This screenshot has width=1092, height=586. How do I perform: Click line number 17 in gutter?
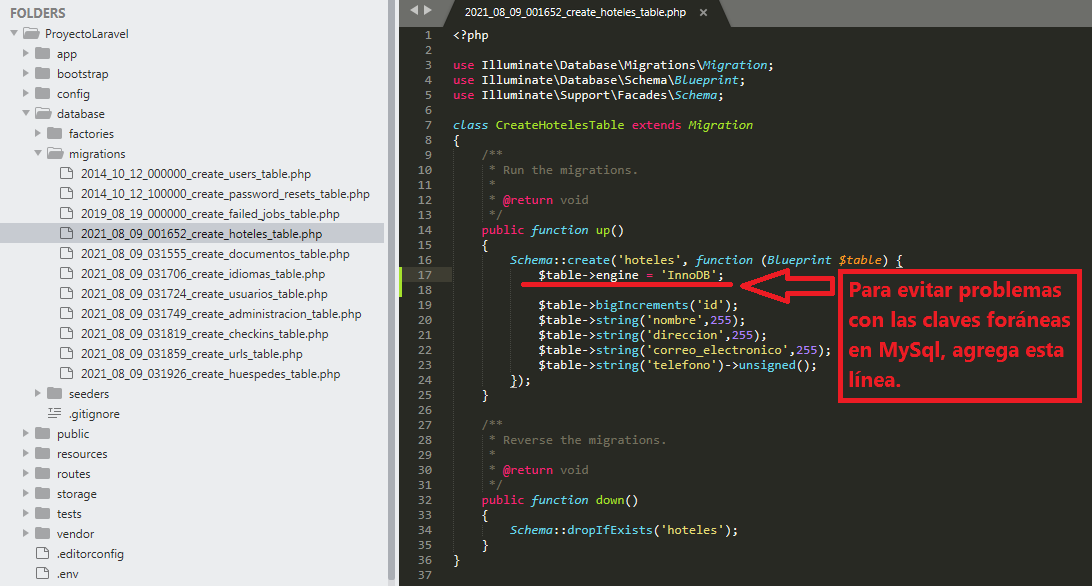(x=426, y=275)
